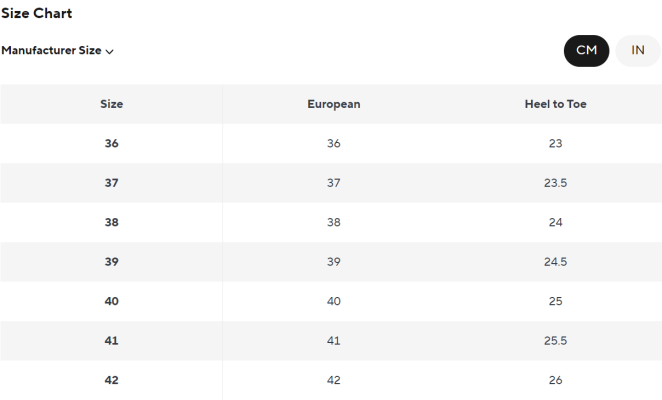Click size 40 row label
This screenshot has height=400, width=662.
point(111,301)
